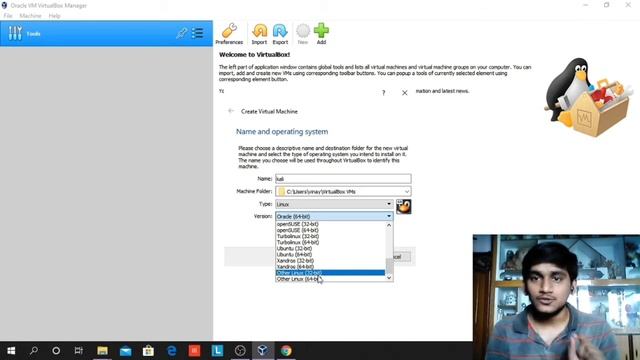
Task: Open Task View on taskbar
Action: (79, 351)
